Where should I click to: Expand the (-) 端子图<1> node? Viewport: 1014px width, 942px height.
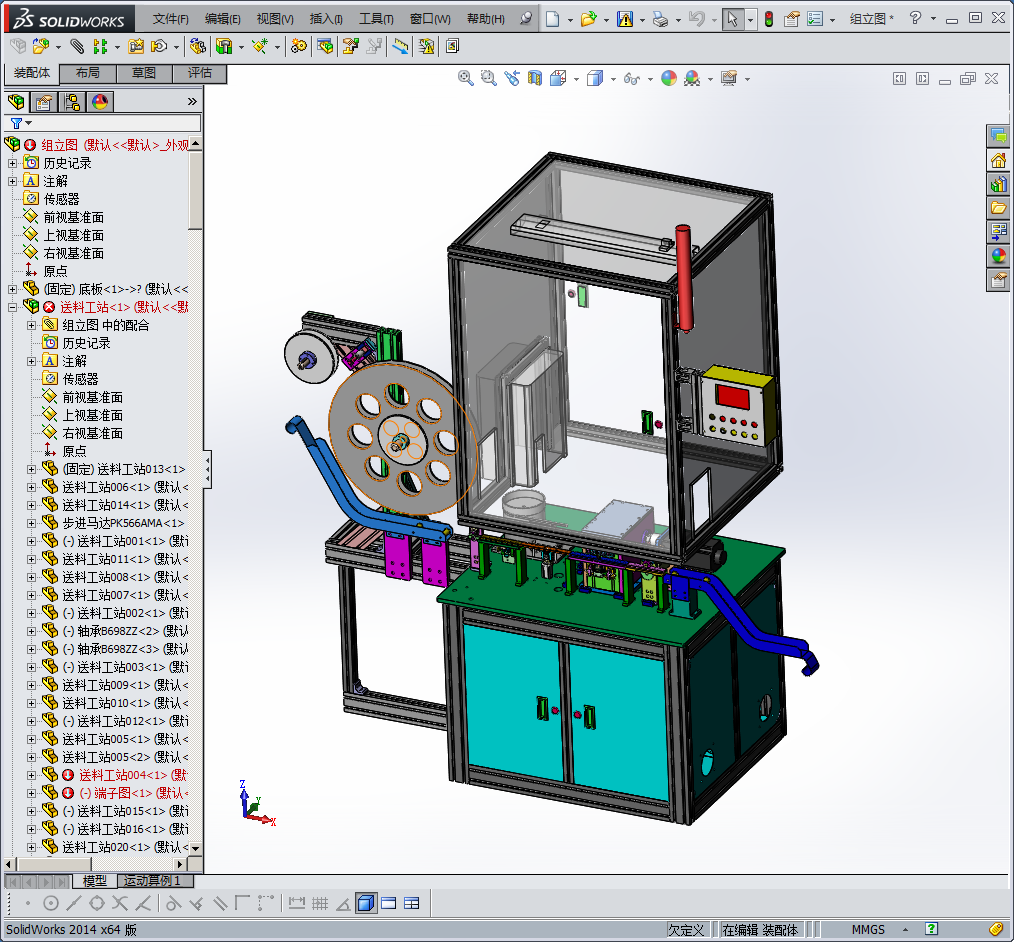31,793
